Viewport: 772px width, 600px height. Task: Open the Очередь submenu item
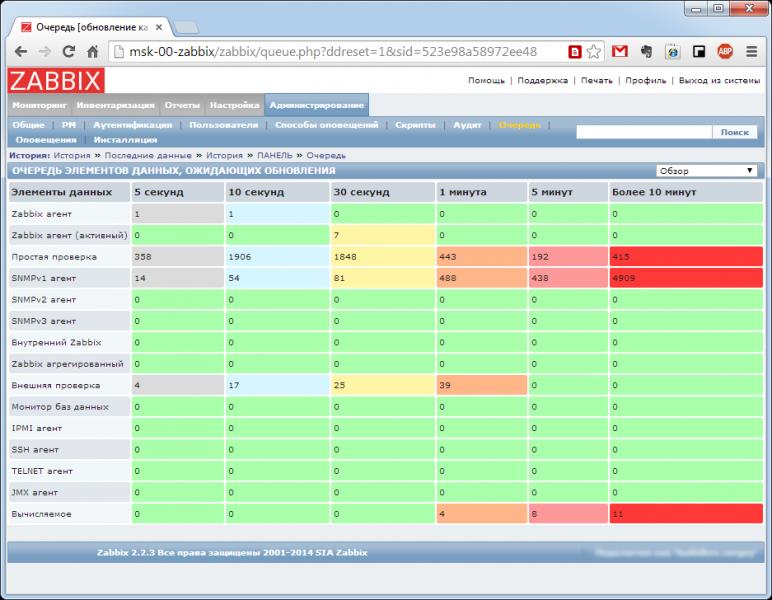point(519,125)
